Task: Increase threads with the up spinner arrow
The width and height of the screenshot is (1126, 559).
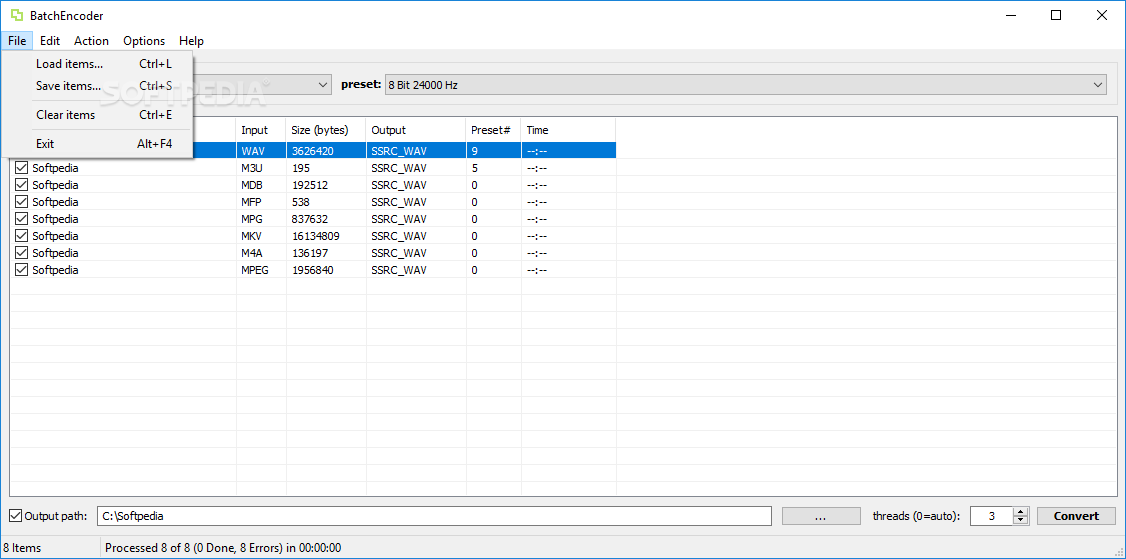Action: (x=1020, y=512)
